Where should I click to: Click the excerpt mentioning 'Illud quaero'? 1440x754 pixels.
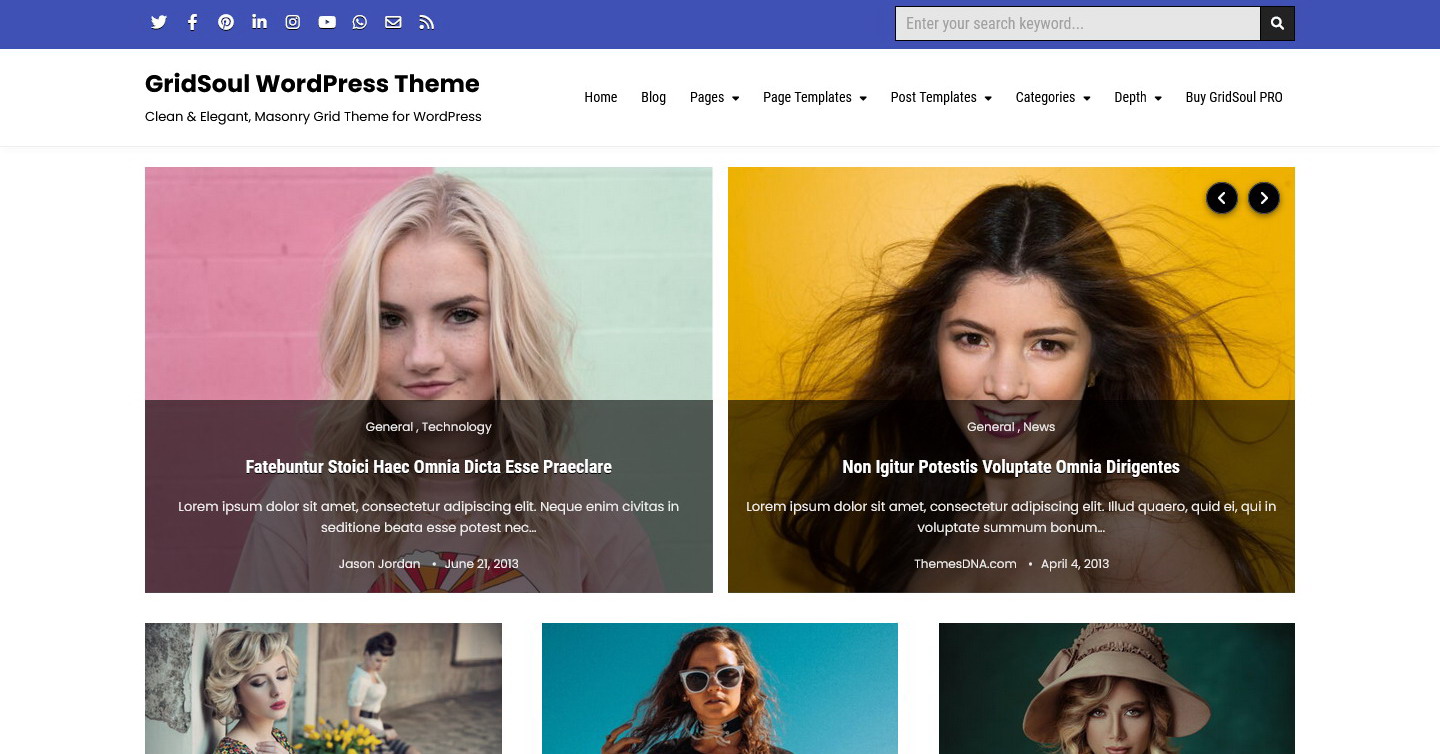click(1011, 517)
